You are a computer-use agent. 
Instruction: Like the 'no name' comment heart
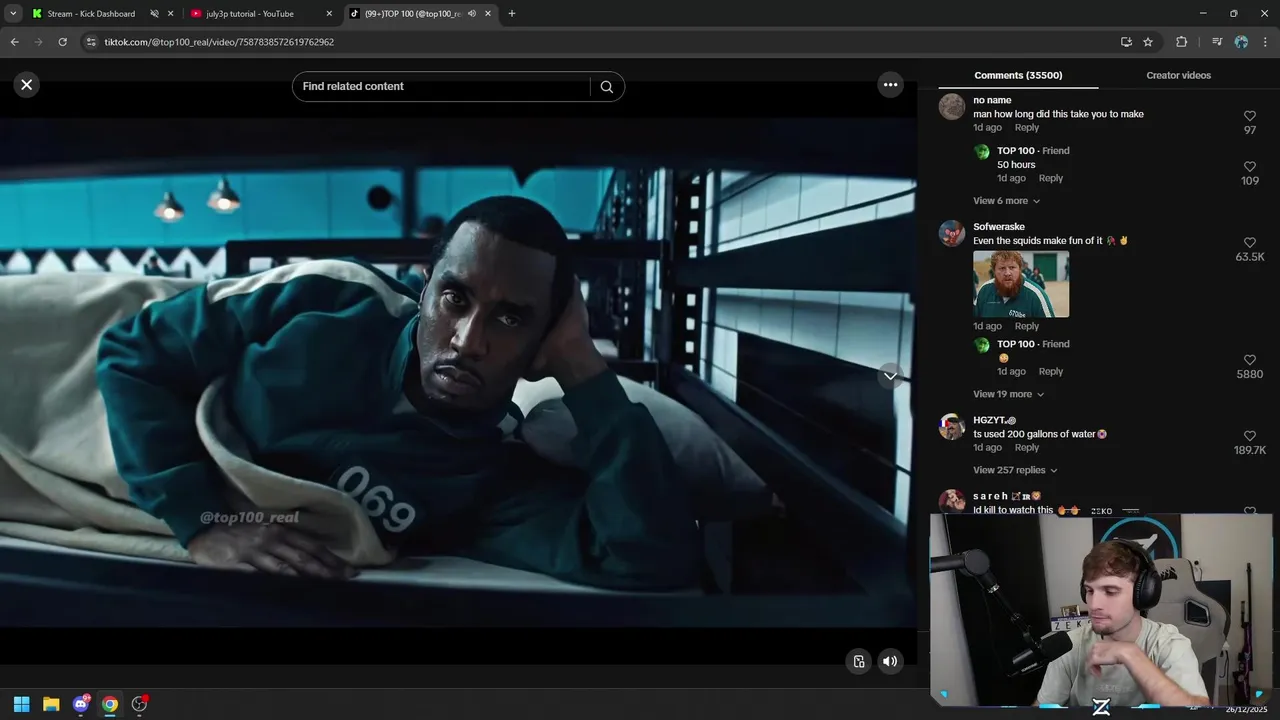pyautogui.click(x=1249, y=116)
